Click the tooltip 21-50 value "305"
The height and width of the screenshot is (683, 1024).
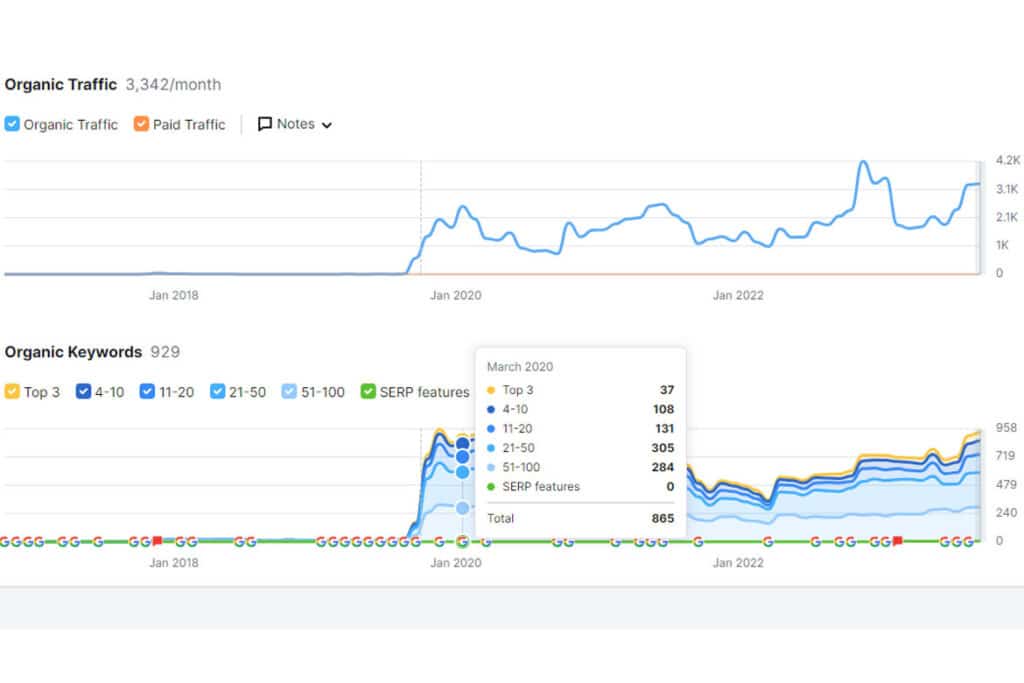(x=663, y=448)
